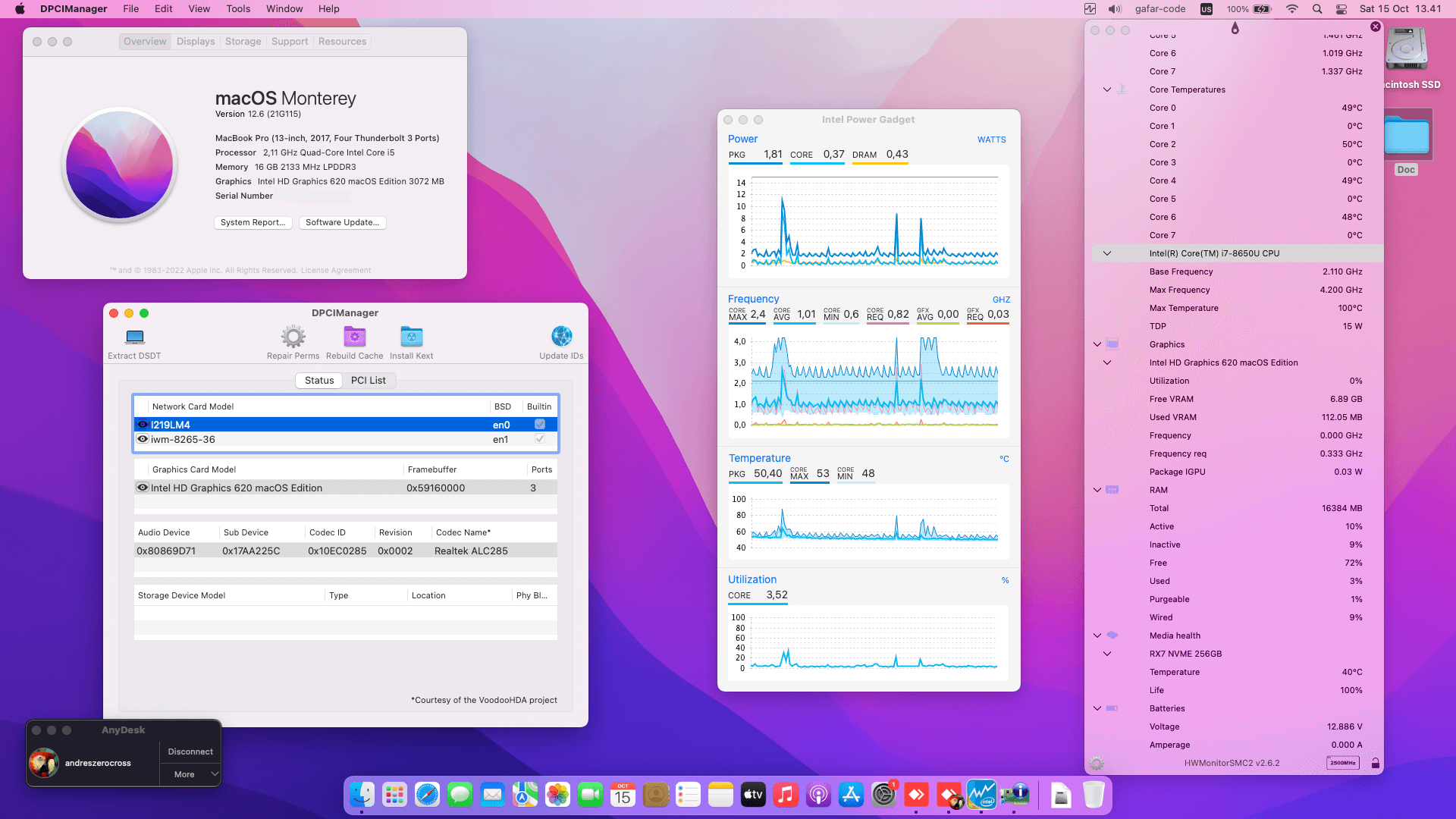This screenshot has width=1456, height=819.
Task: Open System Preferences from the Dock
Action: point(883,795)
